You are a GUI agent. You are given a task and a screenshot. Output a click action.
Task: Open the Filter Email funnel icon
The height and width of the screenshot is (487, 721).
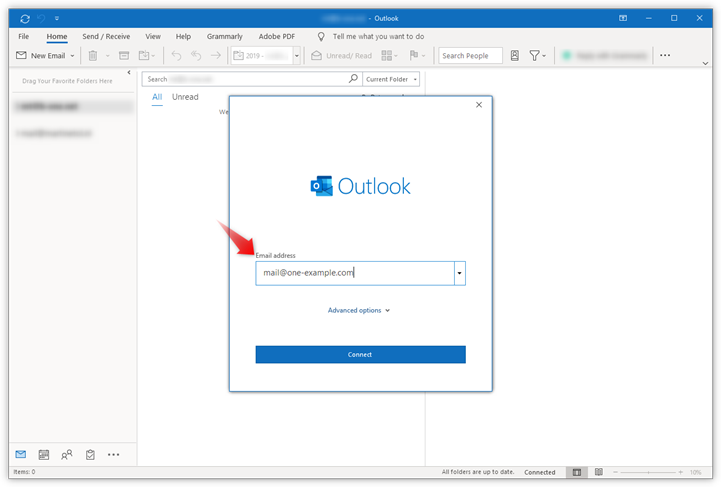click(x=534, y=56)
